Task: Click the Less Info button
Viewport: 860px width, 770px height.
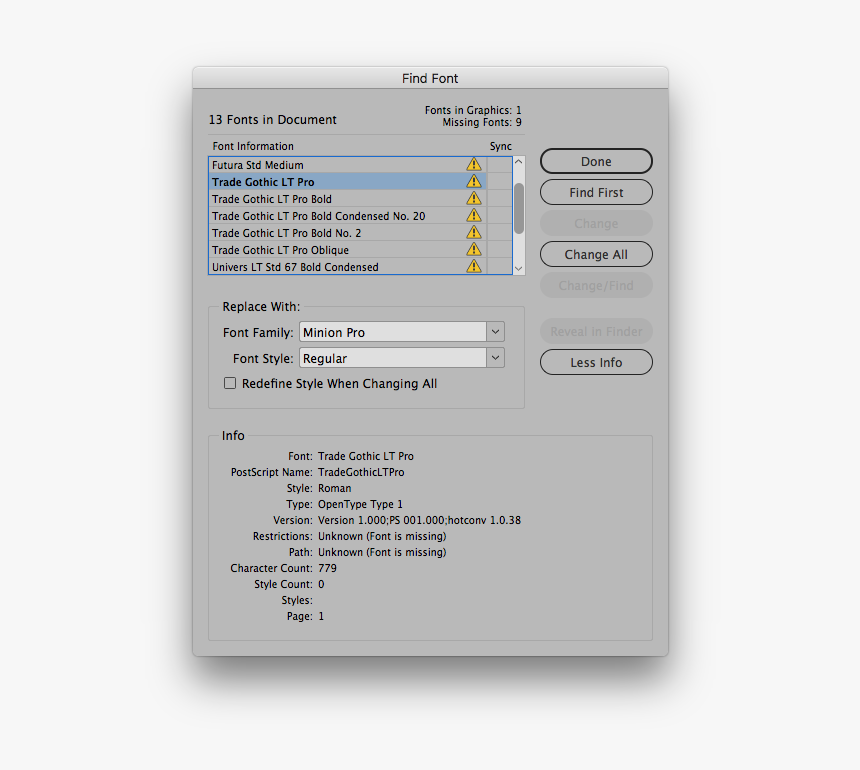Action: click(x=596, y=363)
